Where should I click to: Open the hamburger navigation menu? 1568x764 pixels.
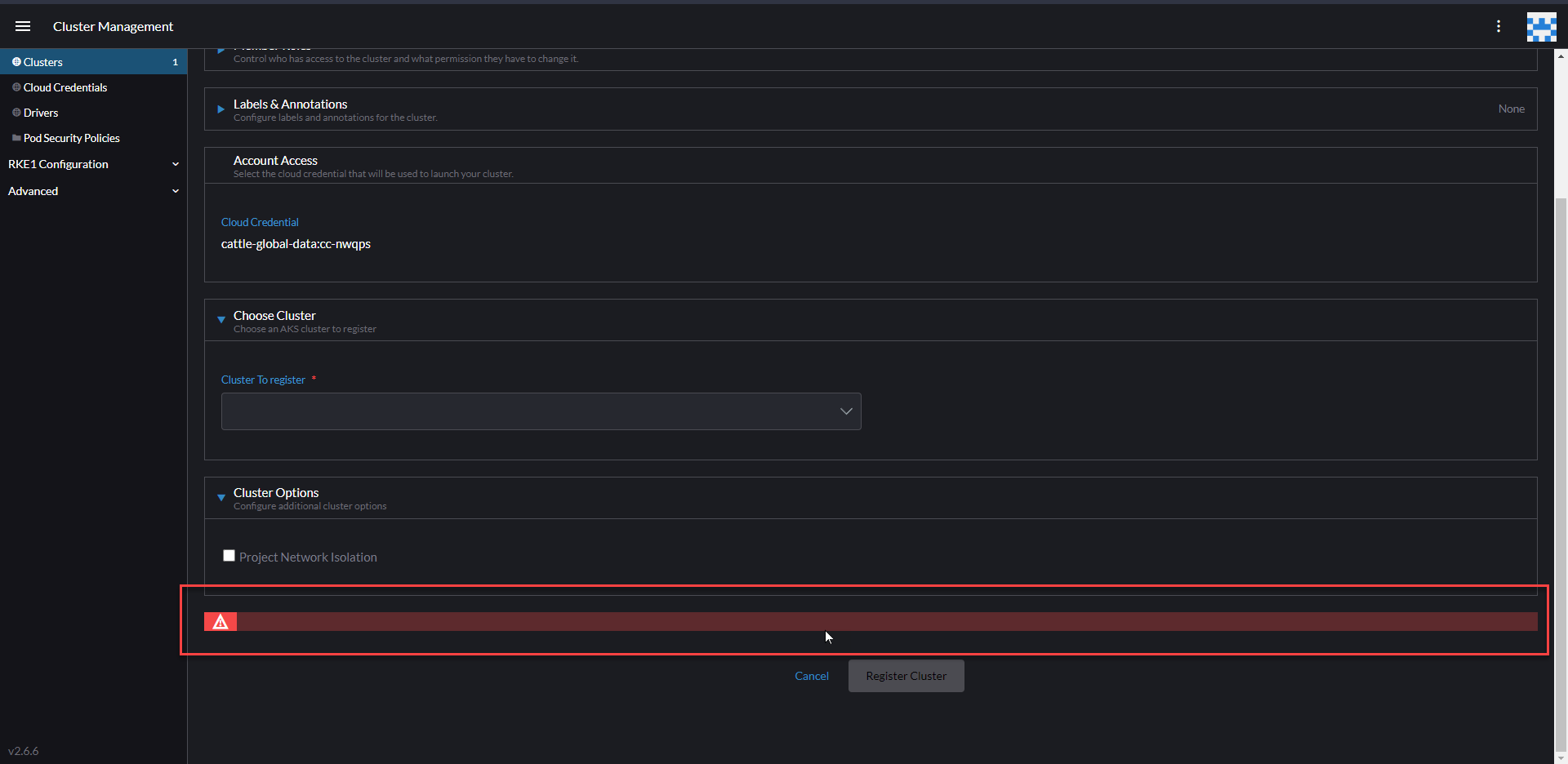(23, 25)
